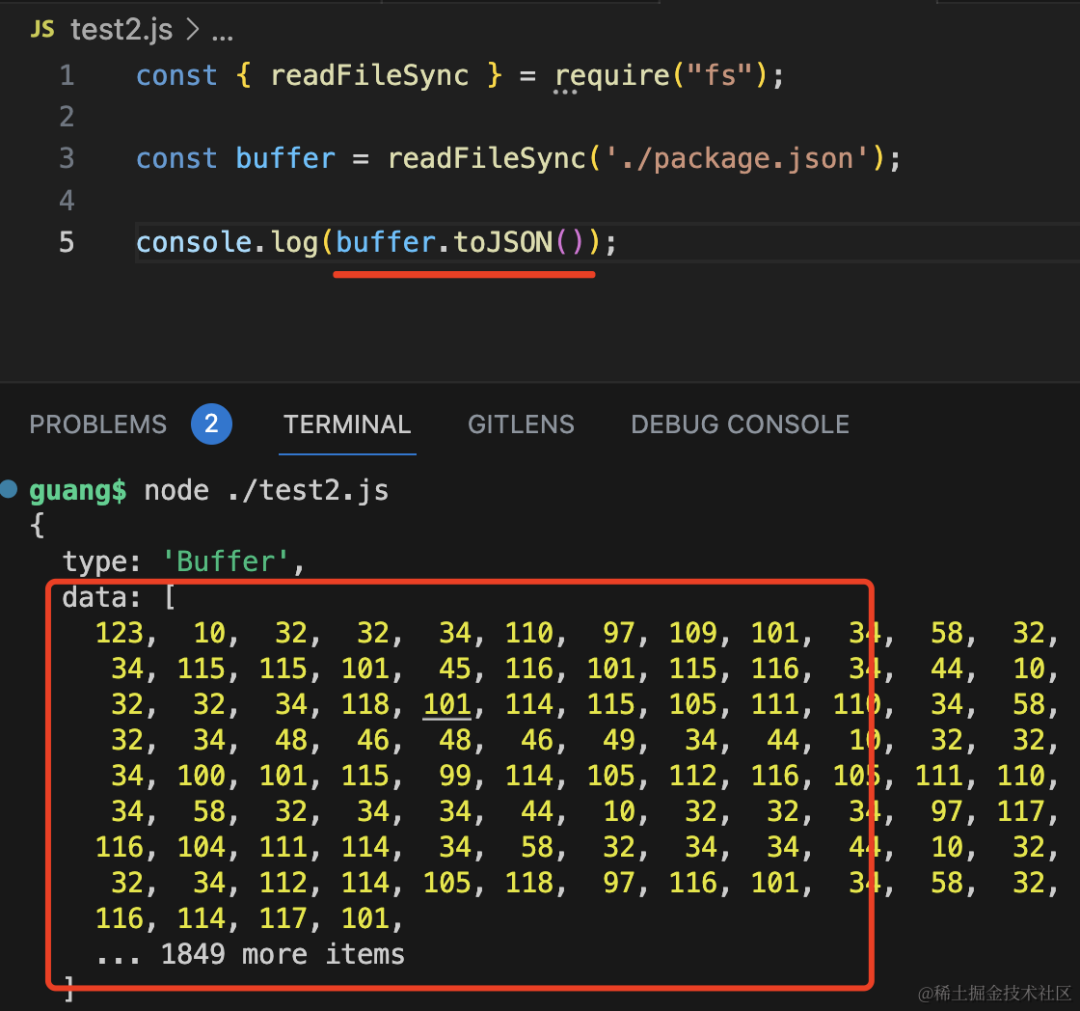The height and width of the screenshot is (1011, 1080).
Task: Click the problems count badge 2
Action: tap(211, 424)
